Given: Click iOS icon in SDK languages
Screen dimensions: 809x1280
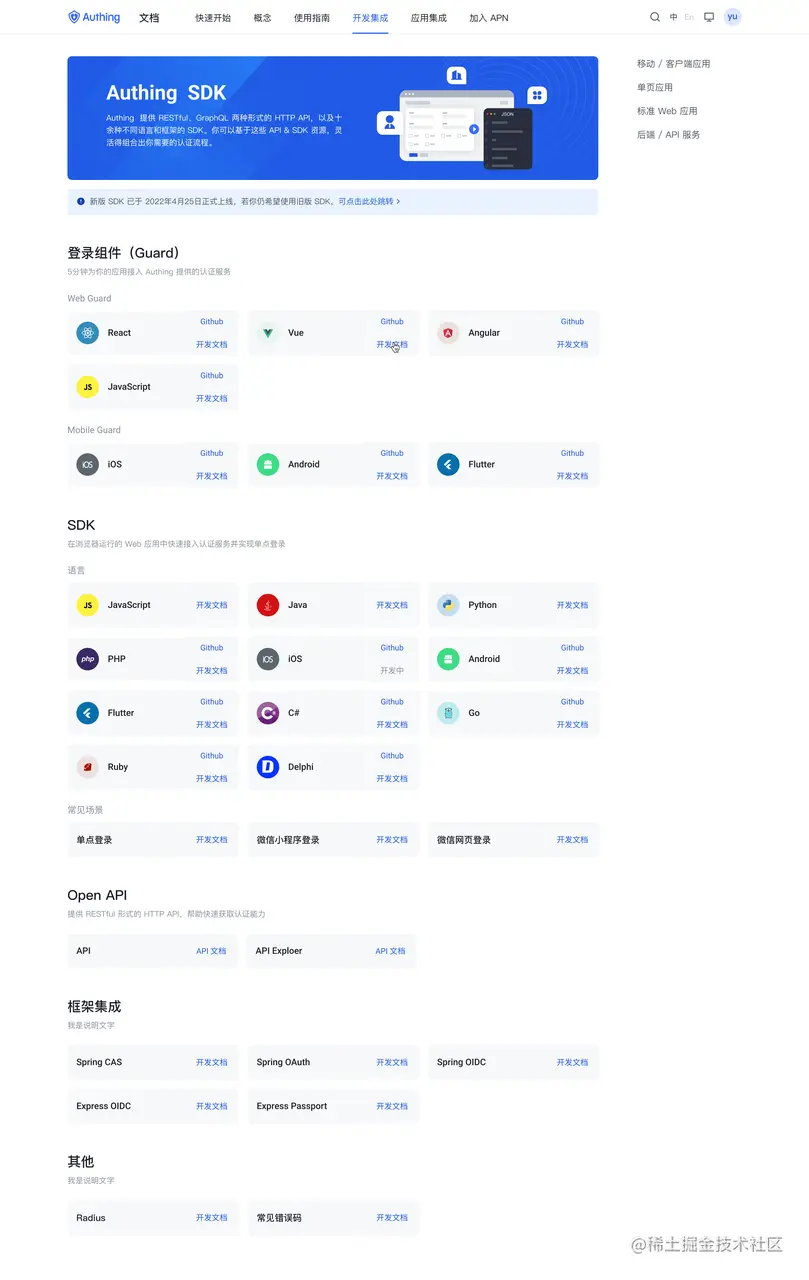Looking at the screenshot, I should click(268, 659).
